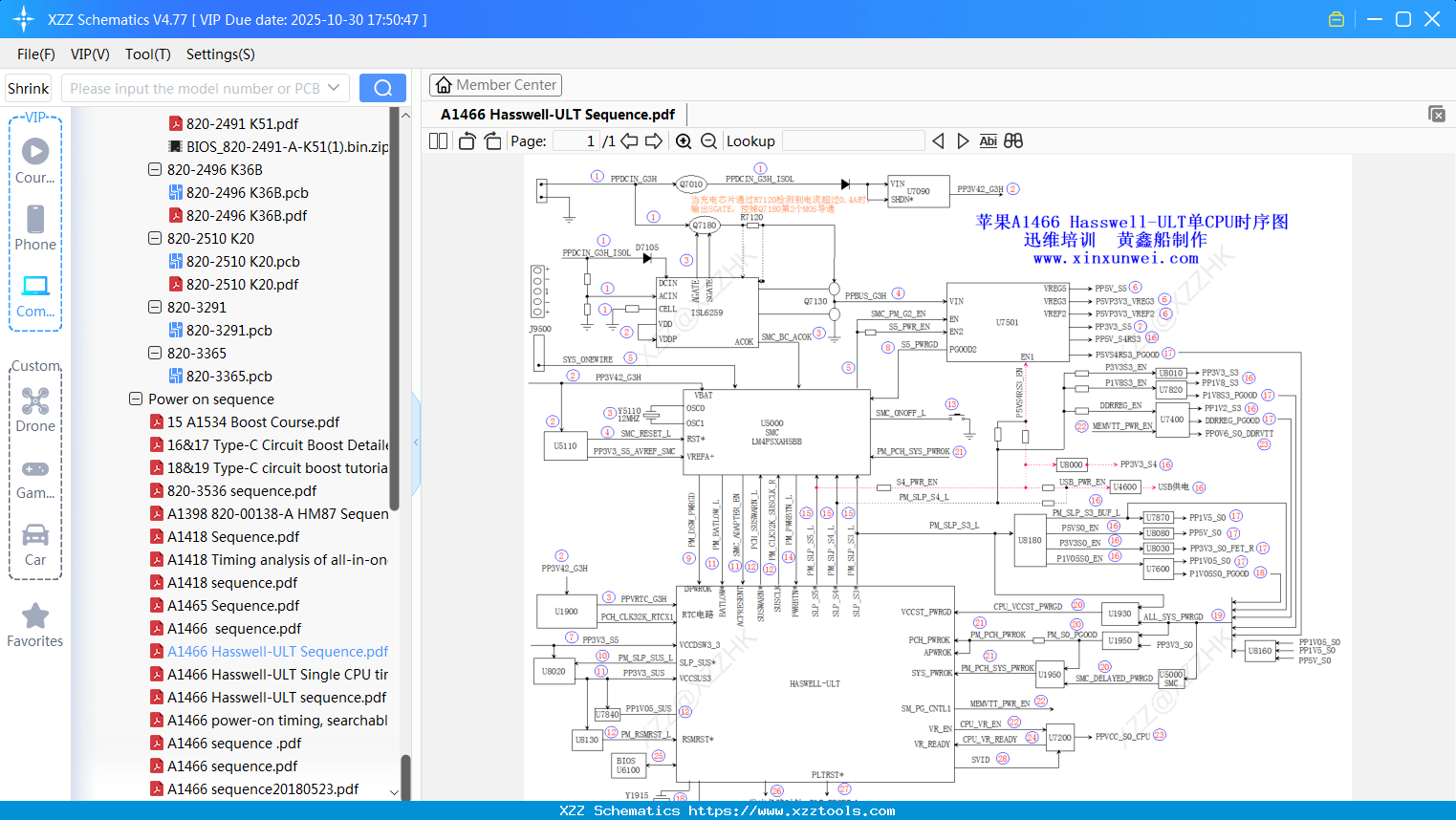Screen dimensions: 1456x820
Task: Click the zoom out magnifier icon
Action: pos(708,141)
